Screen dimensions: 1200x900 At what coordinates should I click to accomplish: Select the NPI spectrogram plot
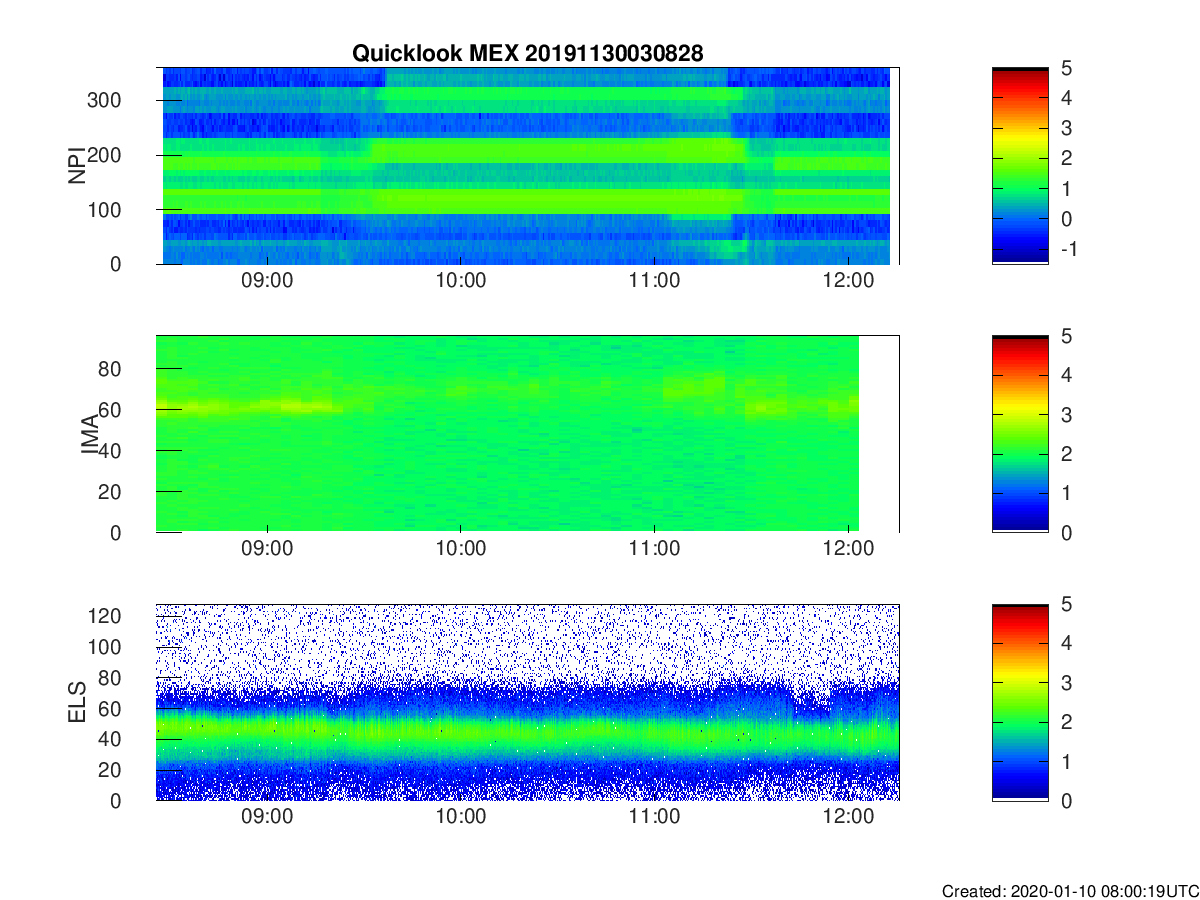[527, 166]
